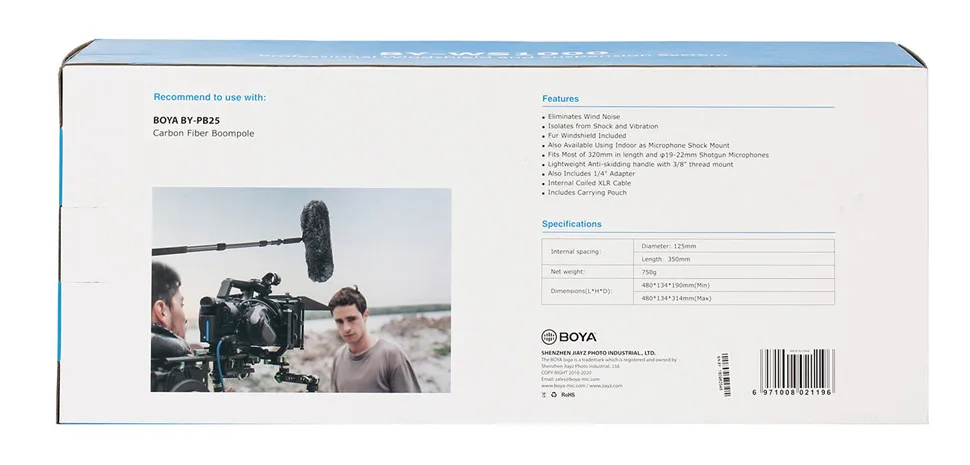This screenshot has width=970, height=465.
Task: Click the faded title on the blue flap
Action: point(493,54)
